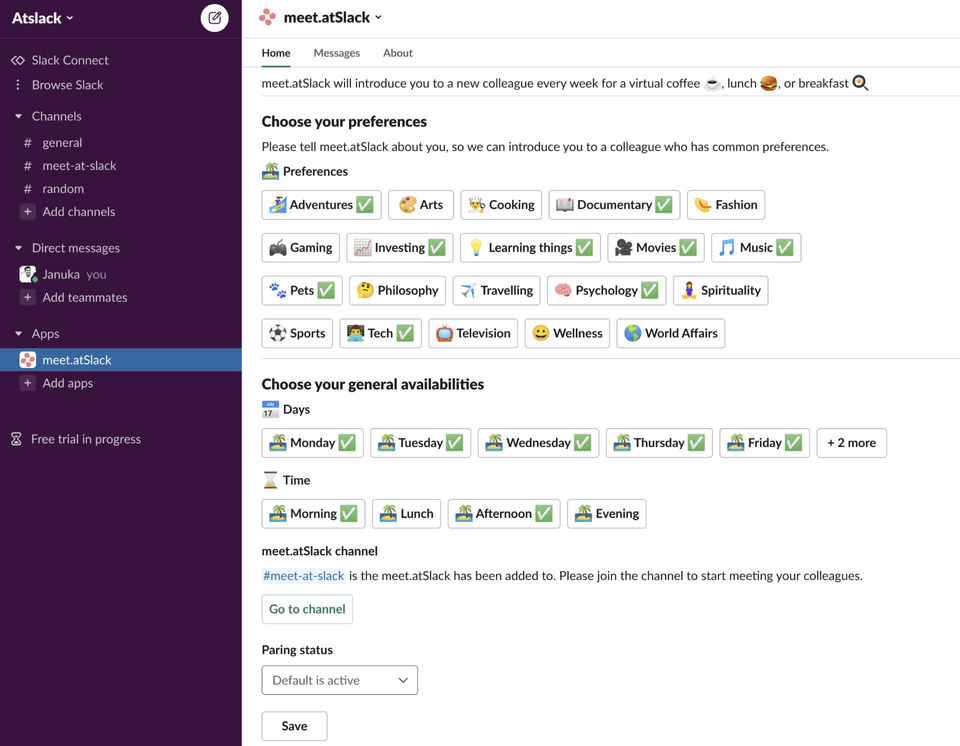Select meet.atSlack app icon in sidebar
This screenshot has height=746, width=960.
click(28, 360)
